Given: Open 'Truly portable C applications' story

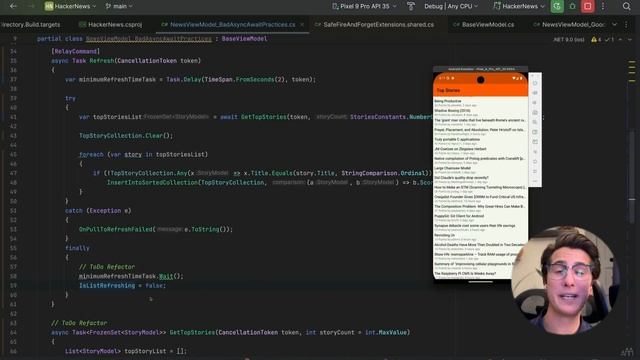Looking at the screenshot, I should [480, 141].
